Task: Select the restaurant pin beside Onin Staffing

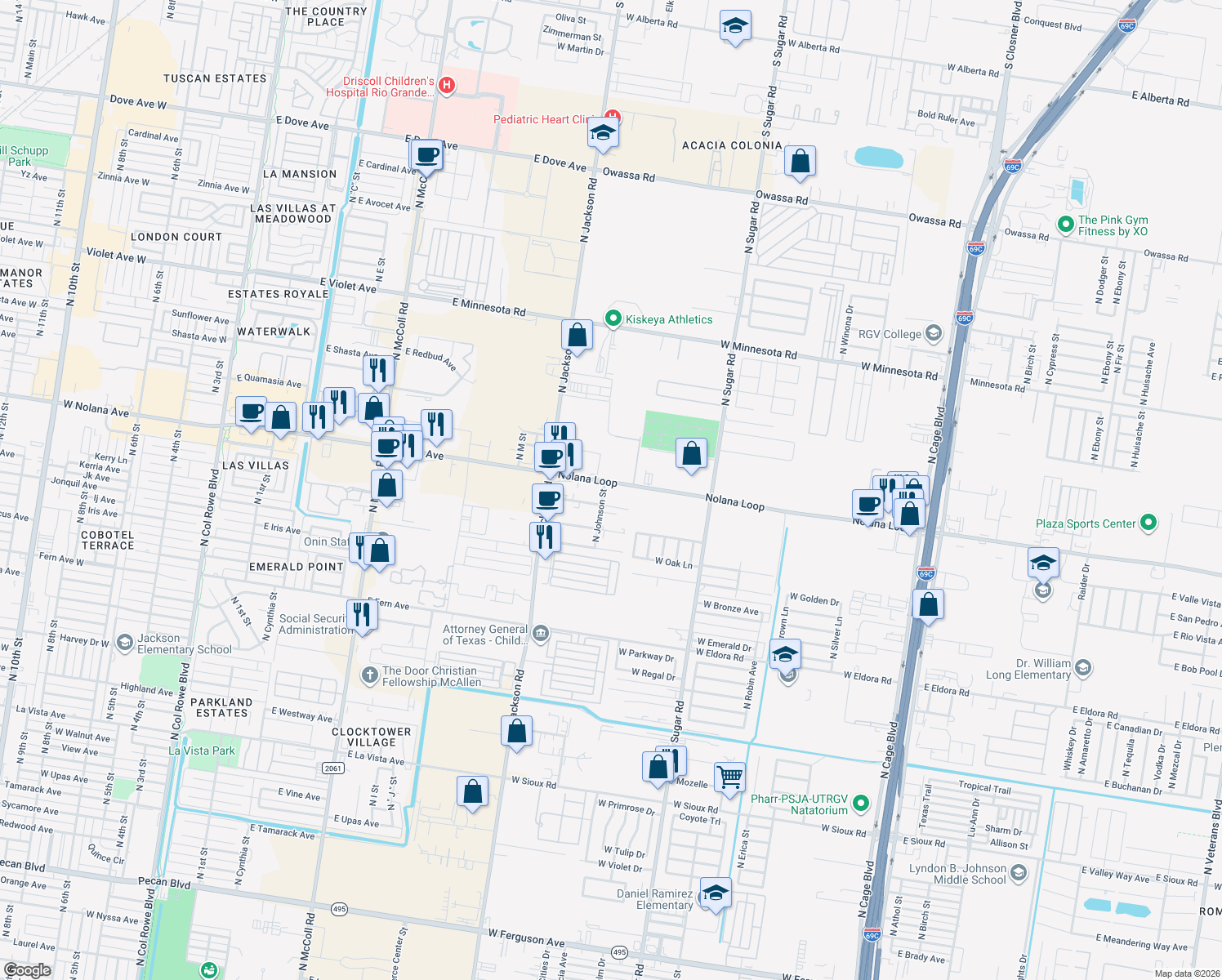Action: [x=360, y=546]
